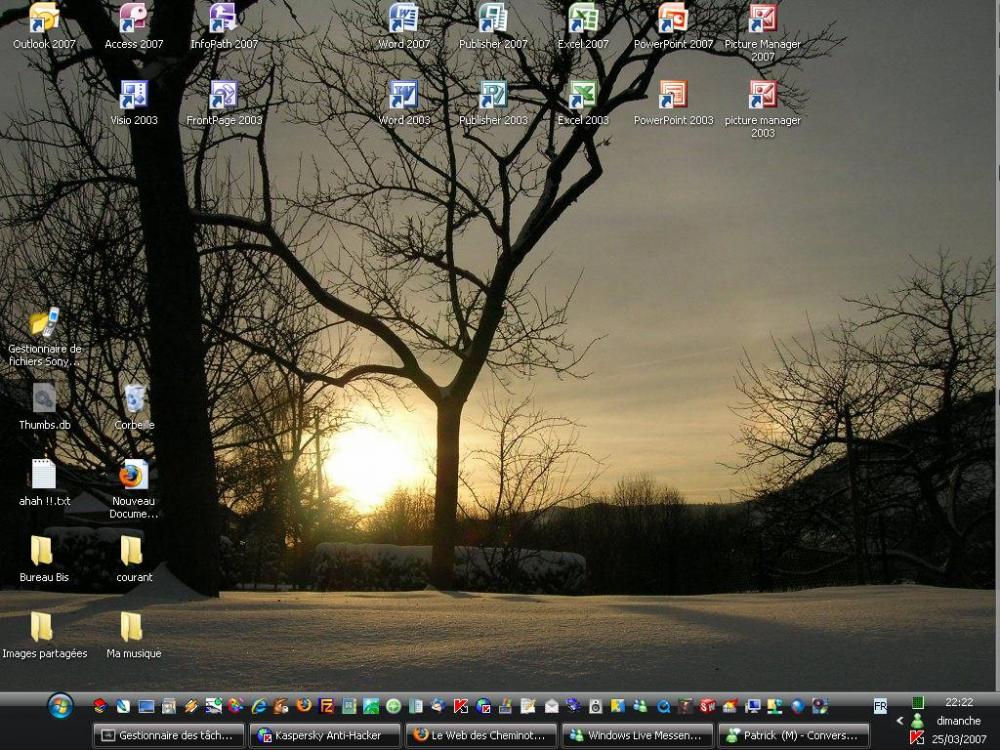Click the Firefox quick launch icon

(304, 706)
